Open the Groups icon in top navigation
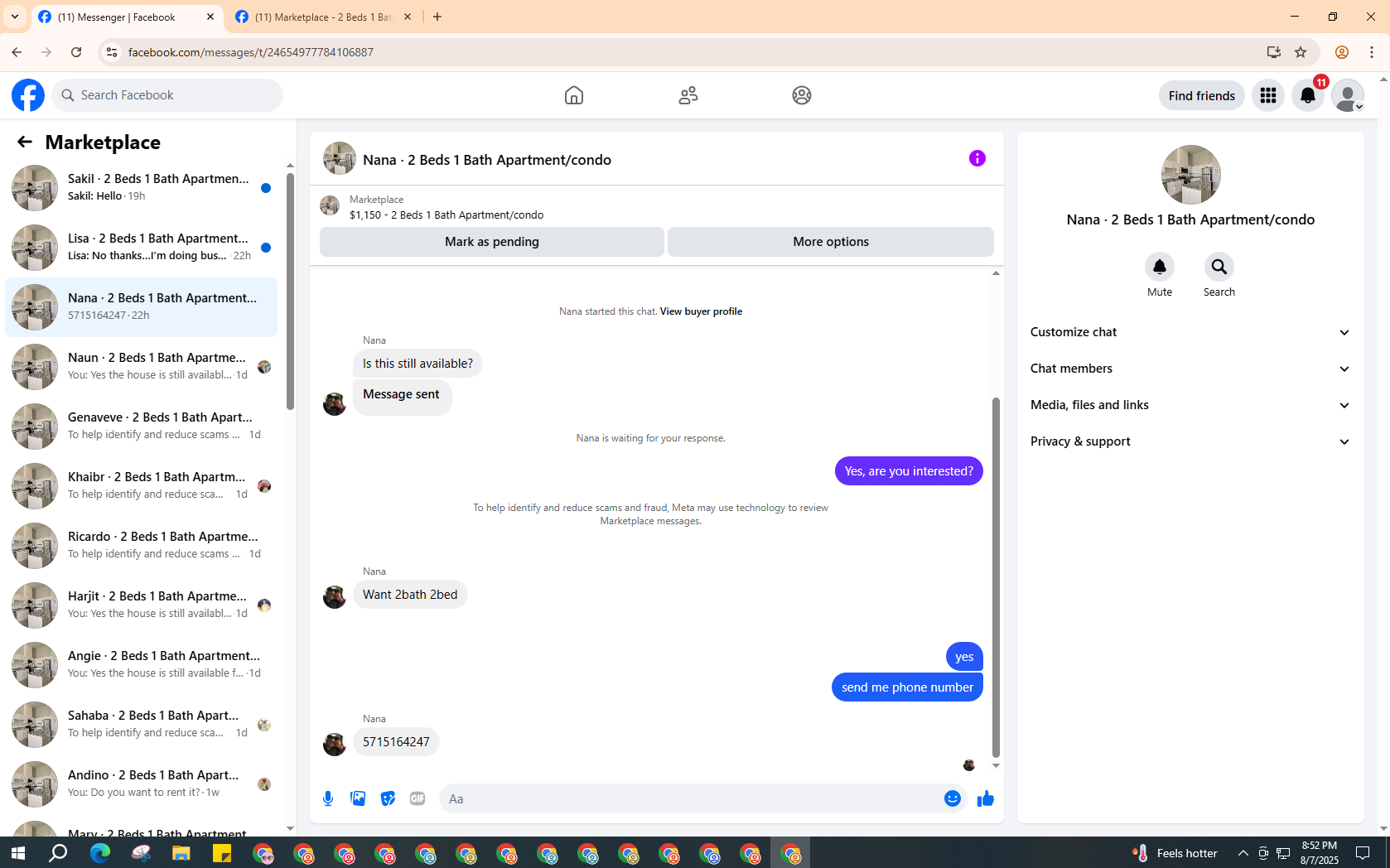Screen dimensions: 1390x868 [x=801, y=95]
